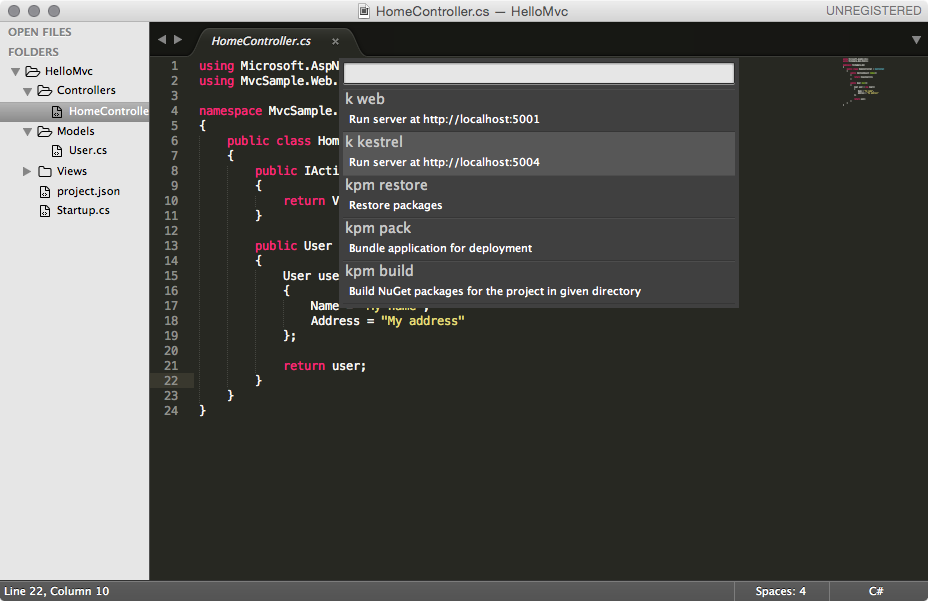Select the HomeController file in sidebar
928x601 pixels.
pyautogui.click(x=107, y=111)
